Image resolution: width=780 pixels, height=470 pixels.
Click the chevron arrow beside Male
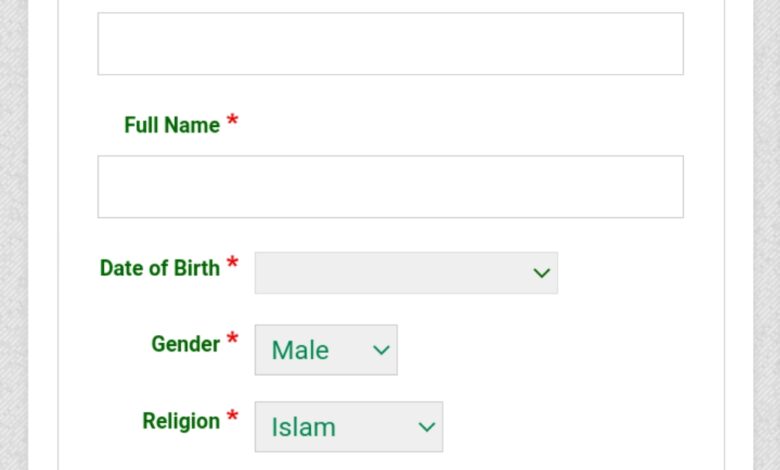click(381, 350)
